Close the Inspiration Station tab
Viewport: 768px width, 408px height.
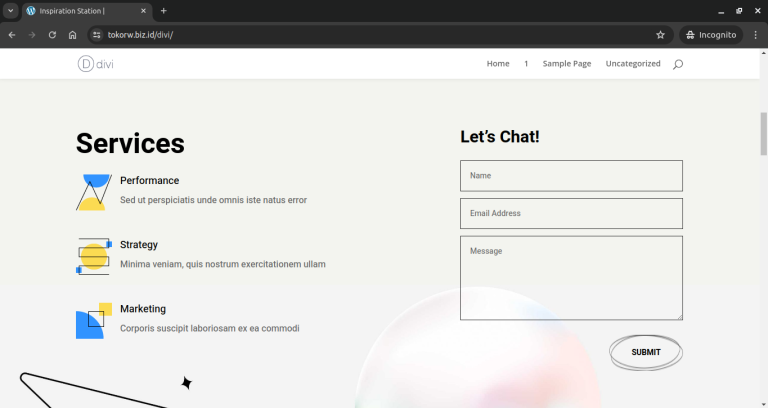(144, 11)
